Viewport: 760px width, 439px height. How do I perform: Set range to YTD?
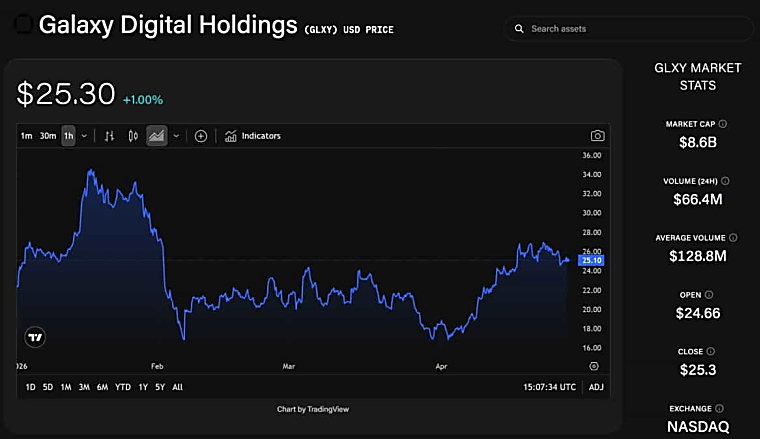point(123,387)
